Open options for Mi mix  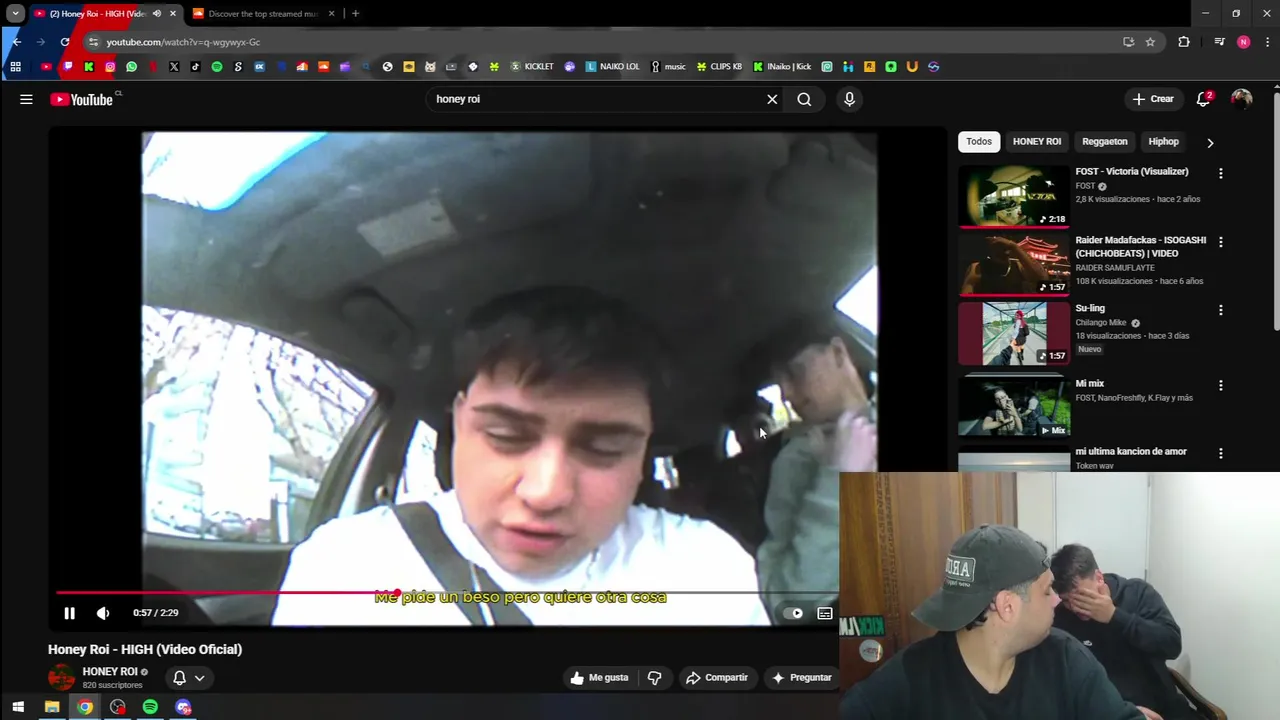pos(1220,385)
